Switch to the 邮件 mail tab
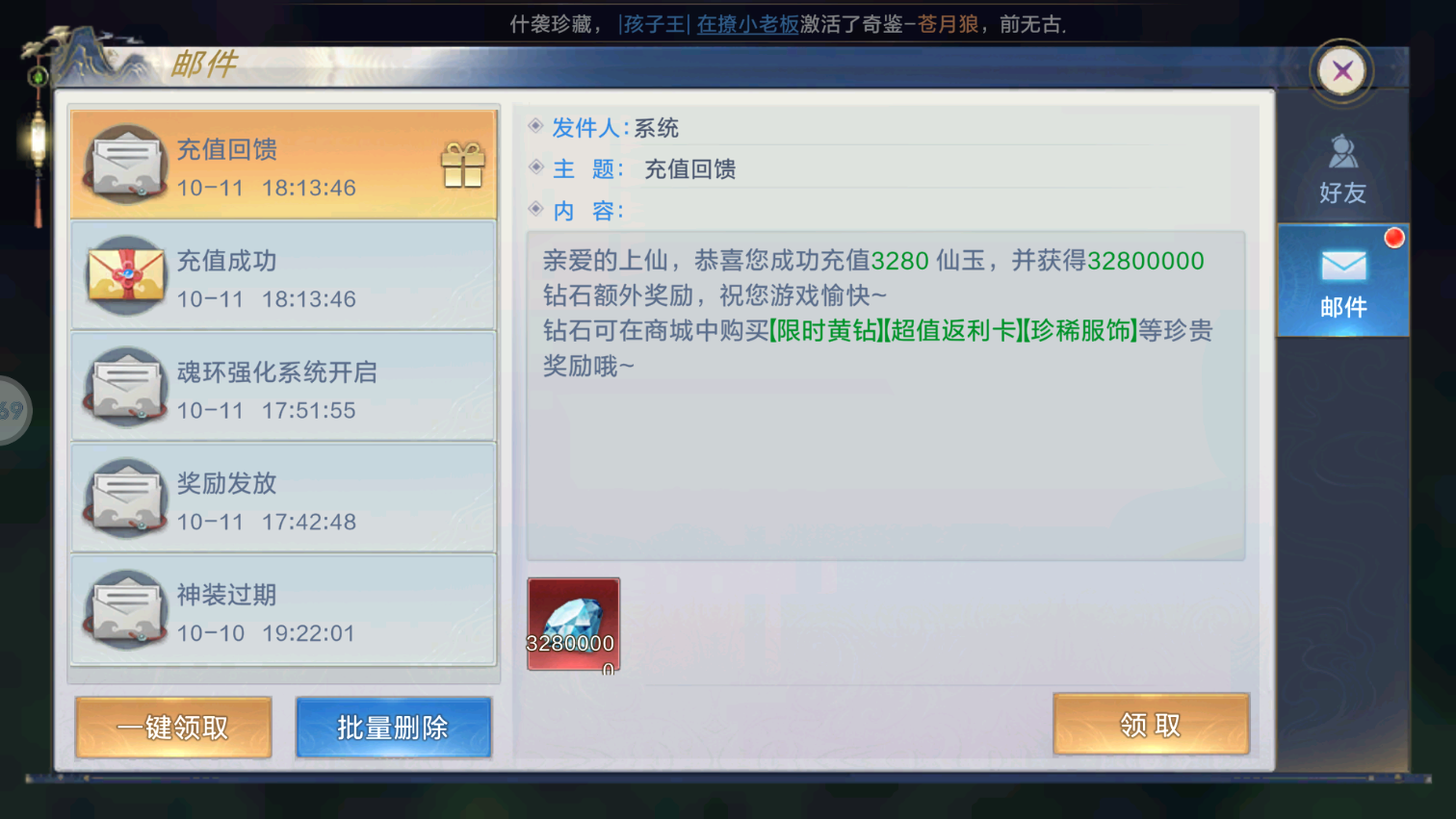 (x=1343, y=280)
